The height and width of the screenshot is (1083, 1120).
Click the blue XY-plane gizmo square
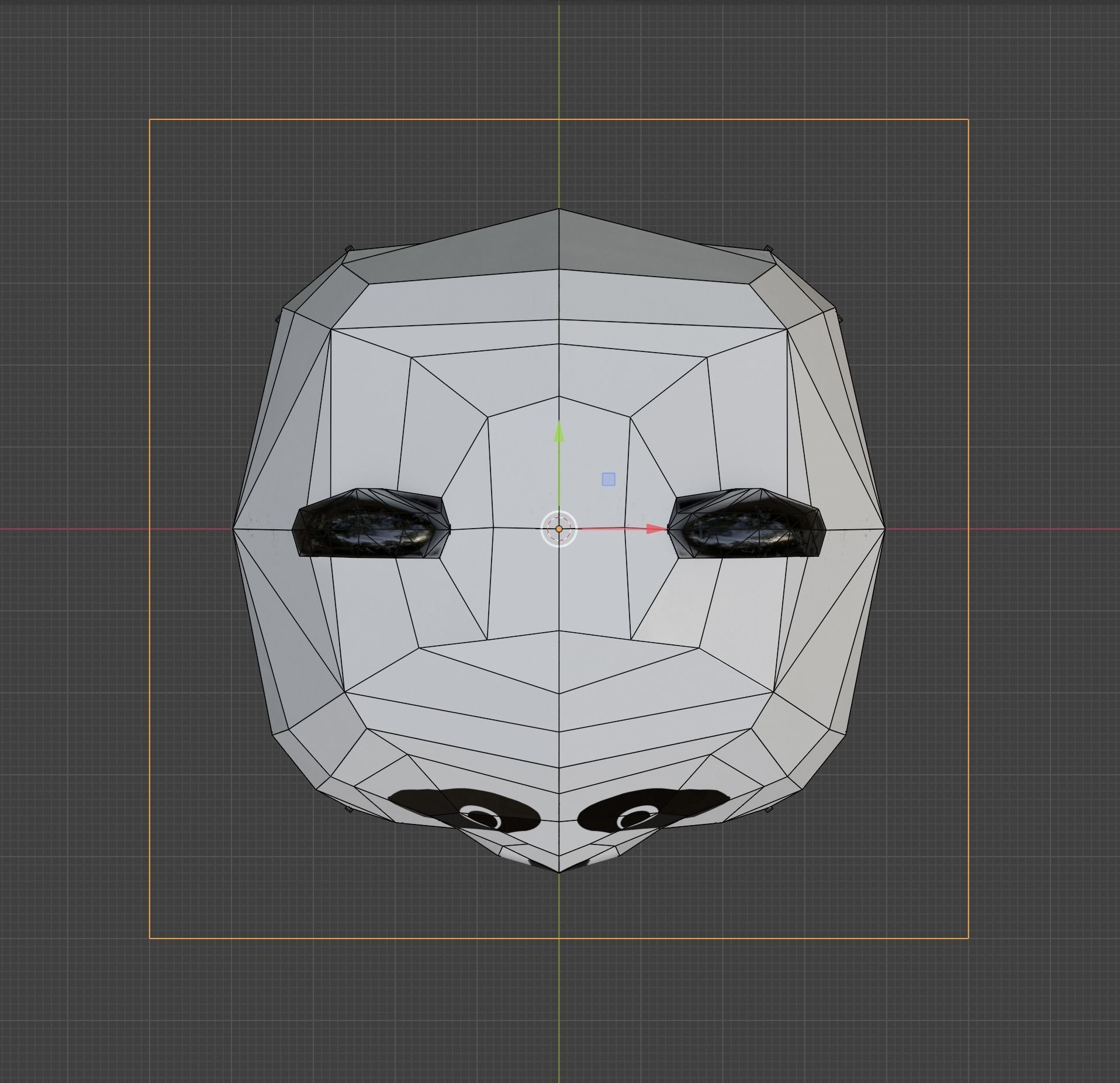click(609, 480)
